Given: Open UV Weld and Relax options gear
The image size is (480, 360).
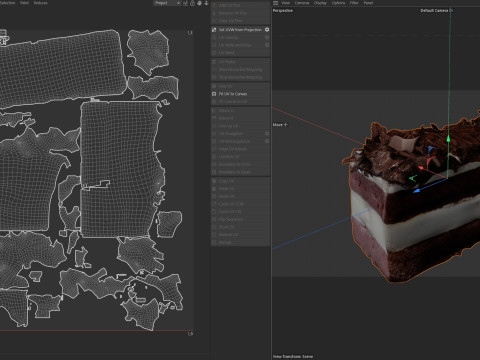Looking at the screenshot, I should (x=267, y=45).
